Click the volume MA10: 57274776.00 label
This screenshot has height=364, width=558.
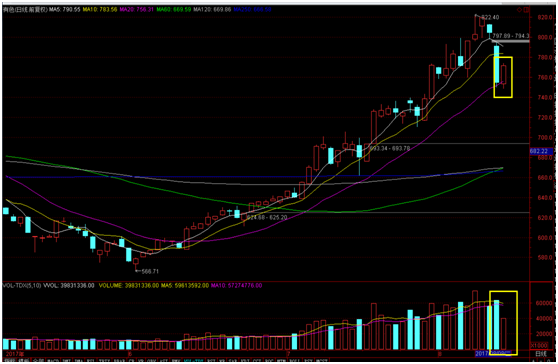[x=236, y=286]
